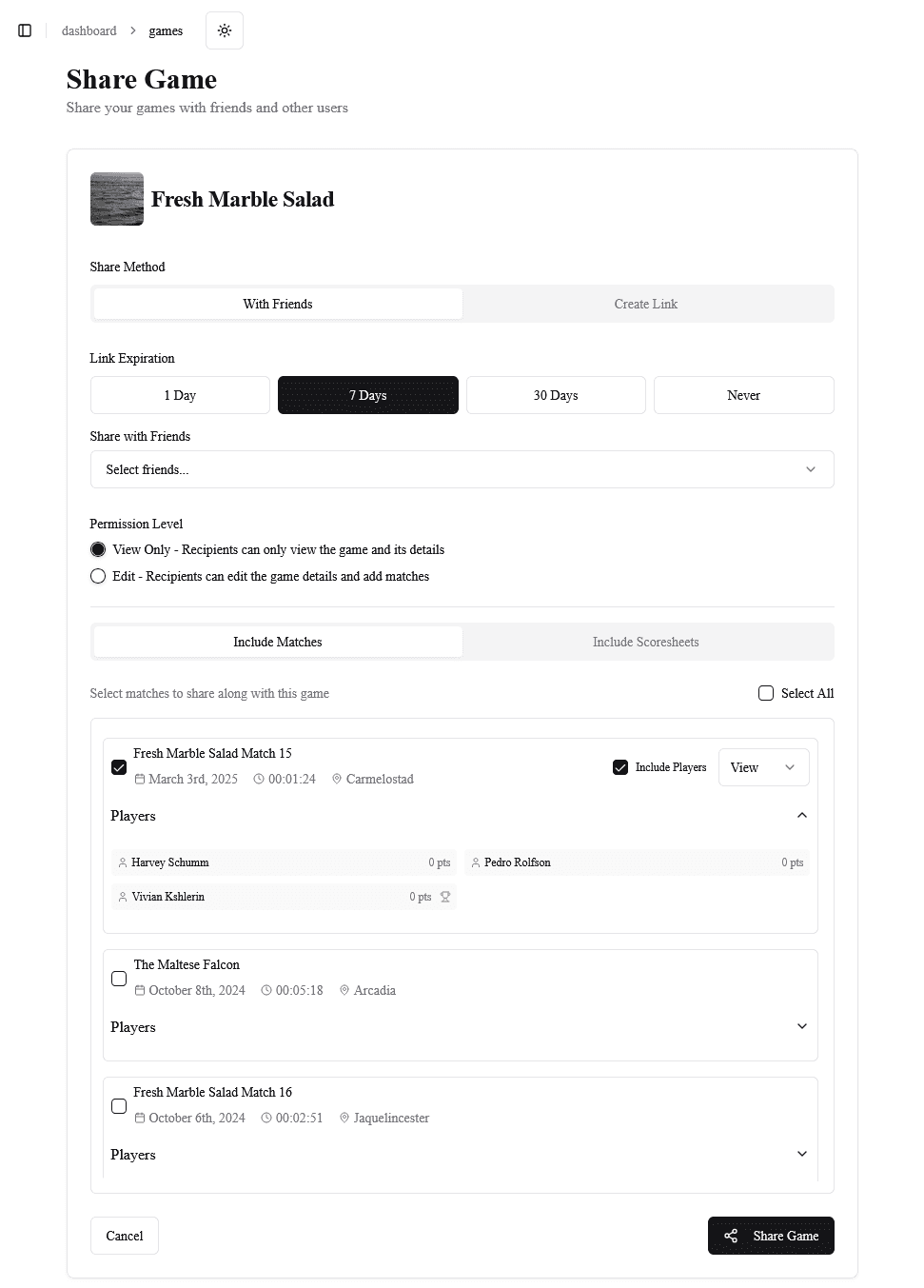Uncheck the Fresh Marble Salad Match 15 checkbox
This screenshot has width=924, height=1288.
pos(119,767)
